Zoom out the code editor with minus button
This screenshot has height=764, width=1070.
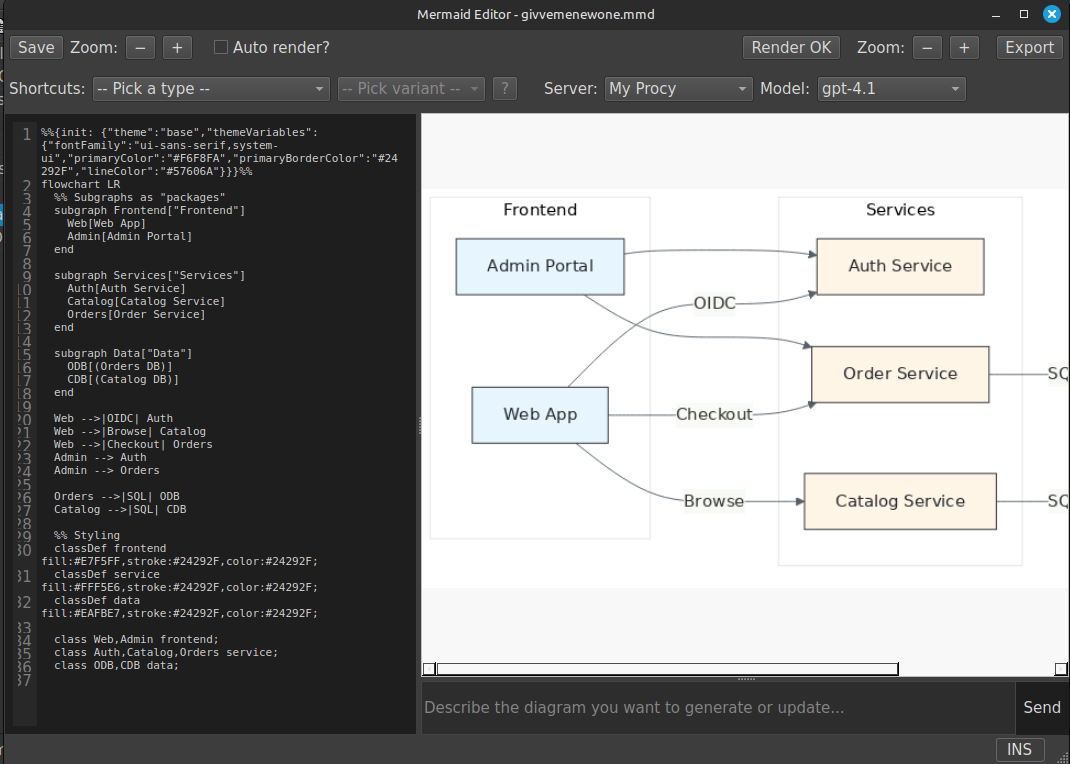coord(141,48)
